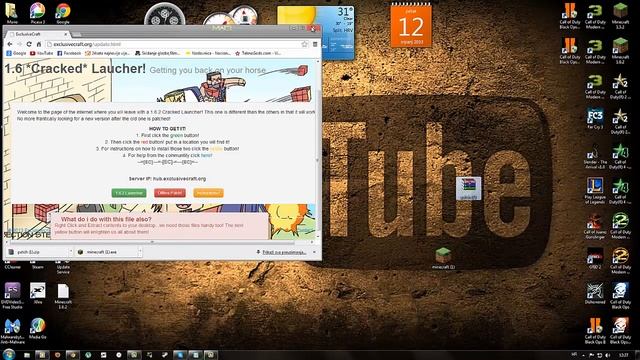Image resolution: width=640 pixels, height=360 pixels.
Task: Select the Play League of Legends icon
Action: pyautogui.click(x=595, y=191)
